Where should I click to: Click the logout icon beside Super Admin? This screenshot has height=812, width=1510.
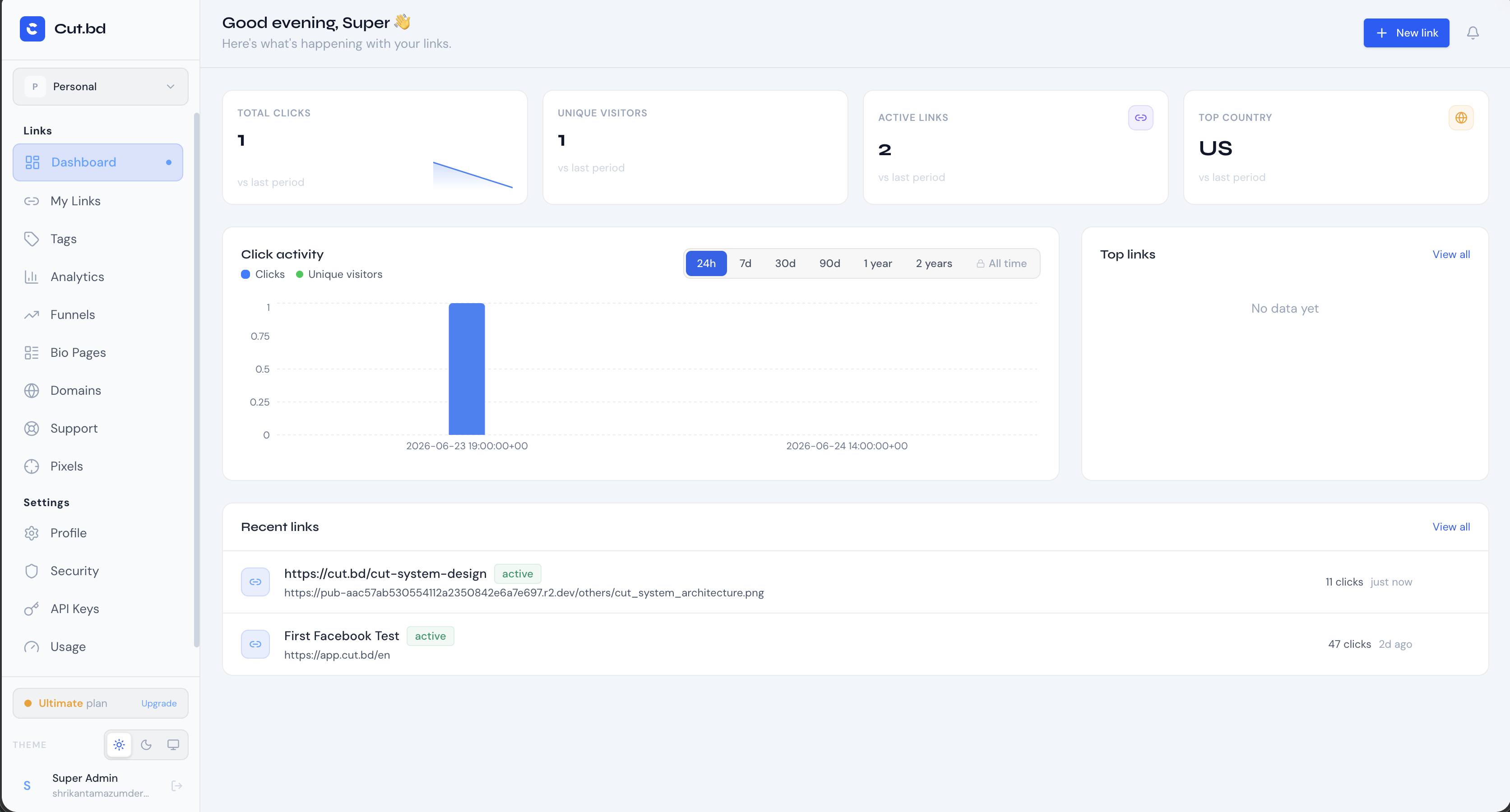tap(176, 786)
